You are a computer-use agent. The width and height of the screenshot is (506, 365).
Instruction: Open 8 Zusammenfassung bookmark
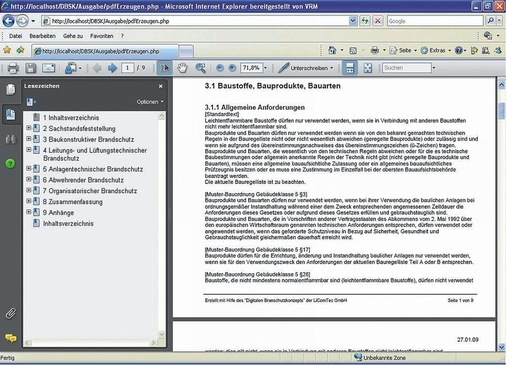coord(73,202)
